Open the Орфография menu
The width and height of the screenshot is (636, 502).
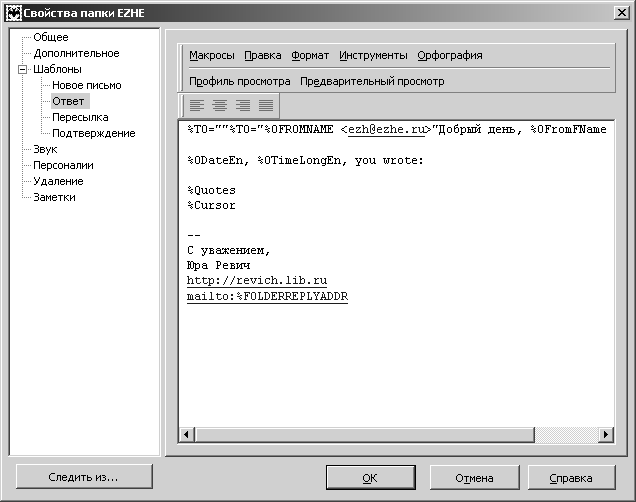(450, 55)
